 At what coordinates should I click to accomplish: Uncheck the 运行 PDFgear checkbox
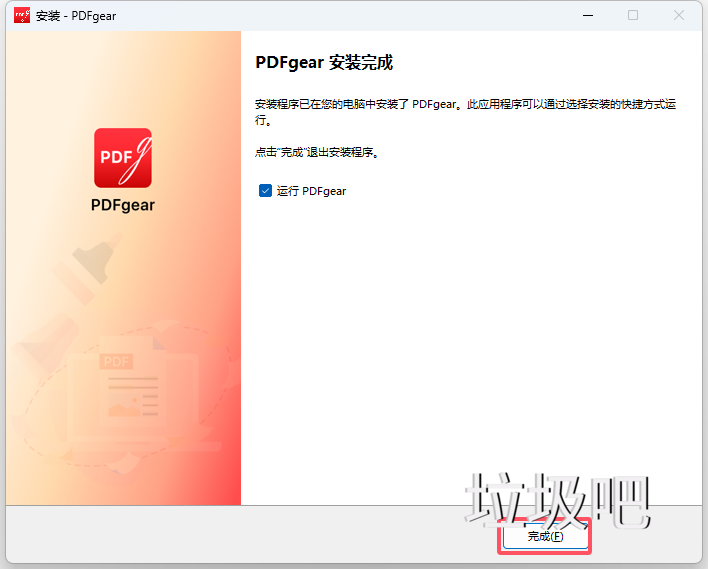[265, 191]
